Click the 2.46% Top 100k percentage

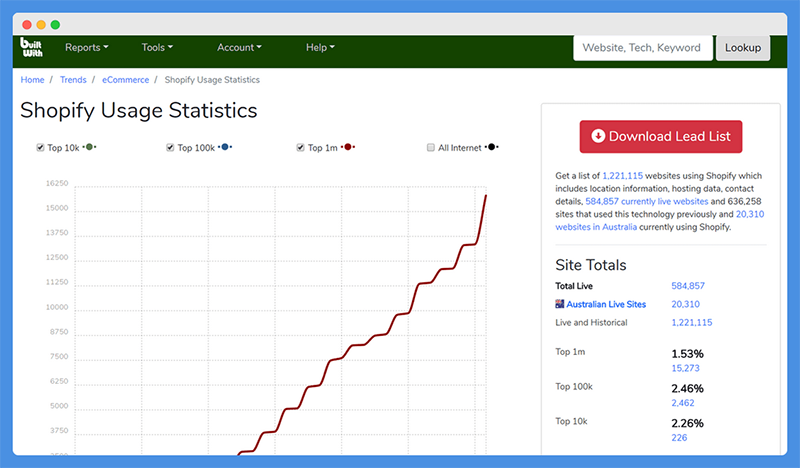coord(687,388)
